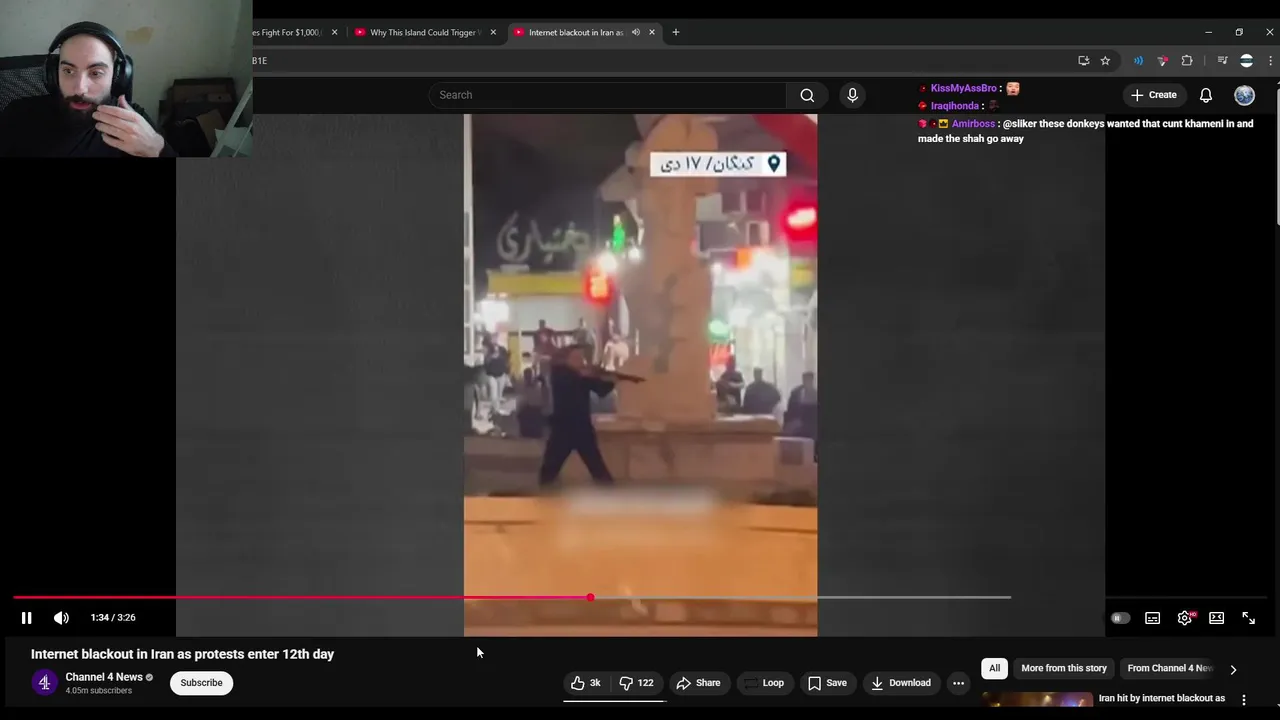Image resolution: width=1280 pixels, height=720 pixels.
Task: Toggle the autoplay switch in player controls
Action: [x=1120, y=618]
